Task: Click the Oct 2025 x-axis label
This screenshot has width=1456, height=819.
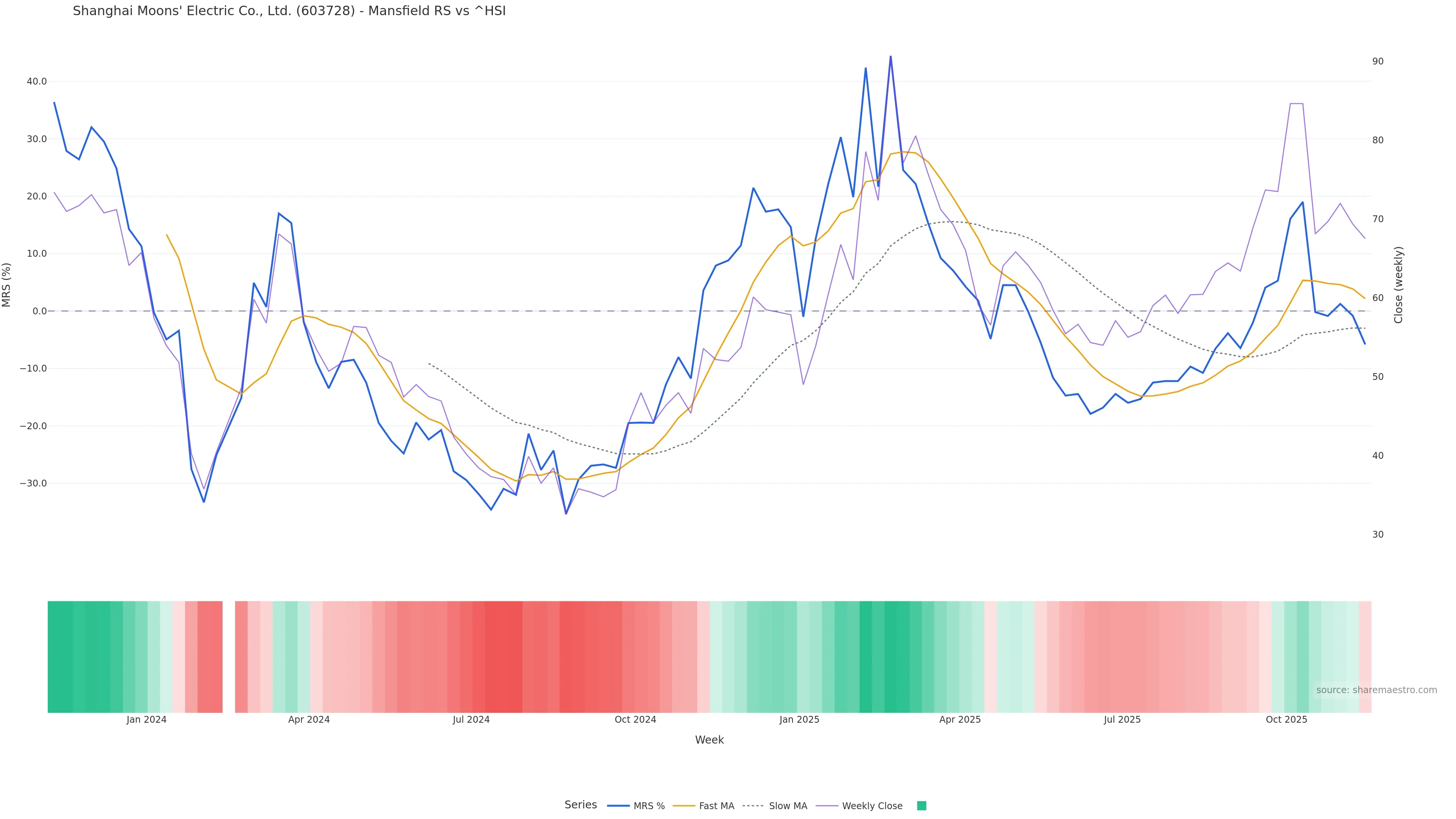Action: 1287,720
